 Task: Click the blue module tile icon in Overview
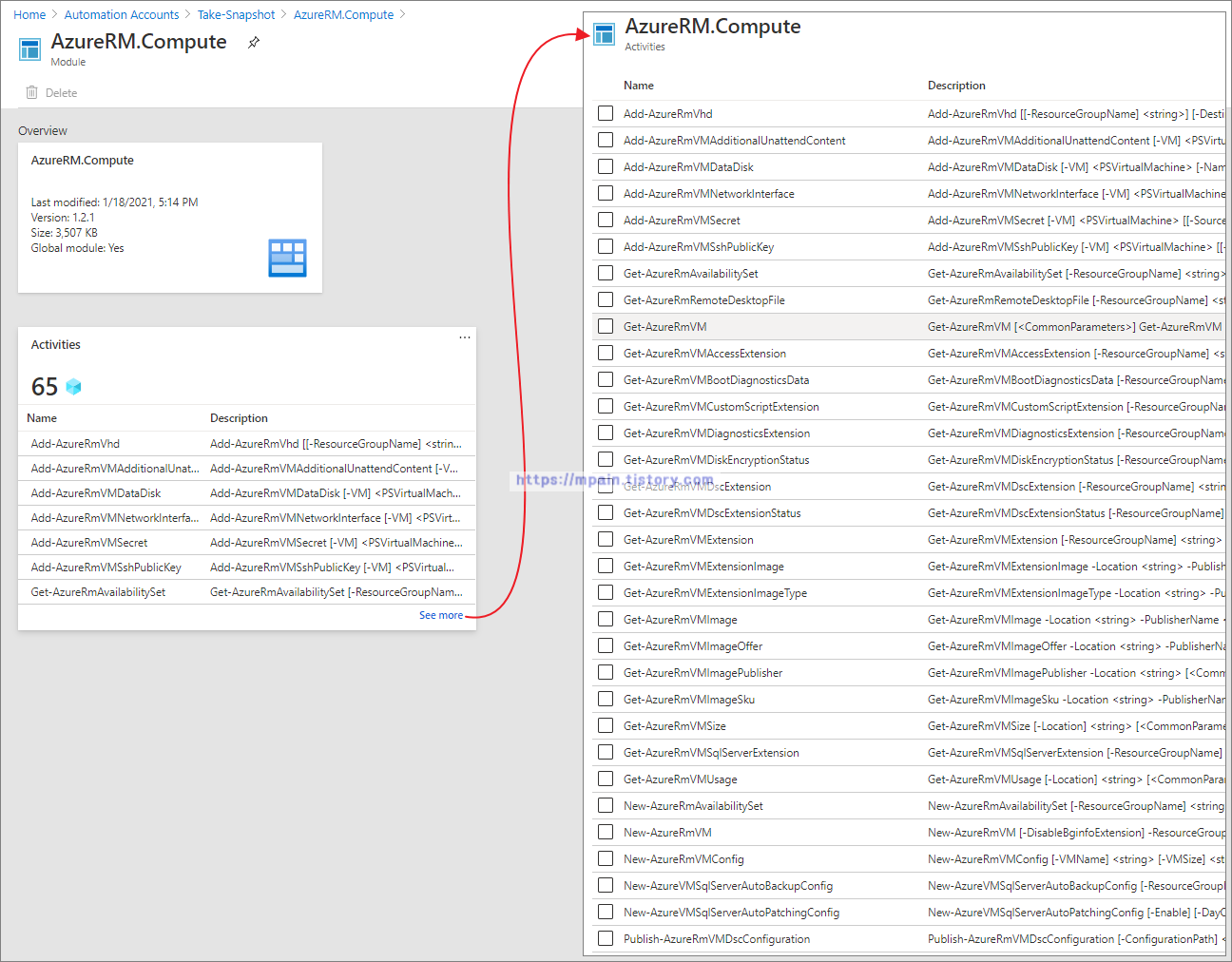(287, 258)
